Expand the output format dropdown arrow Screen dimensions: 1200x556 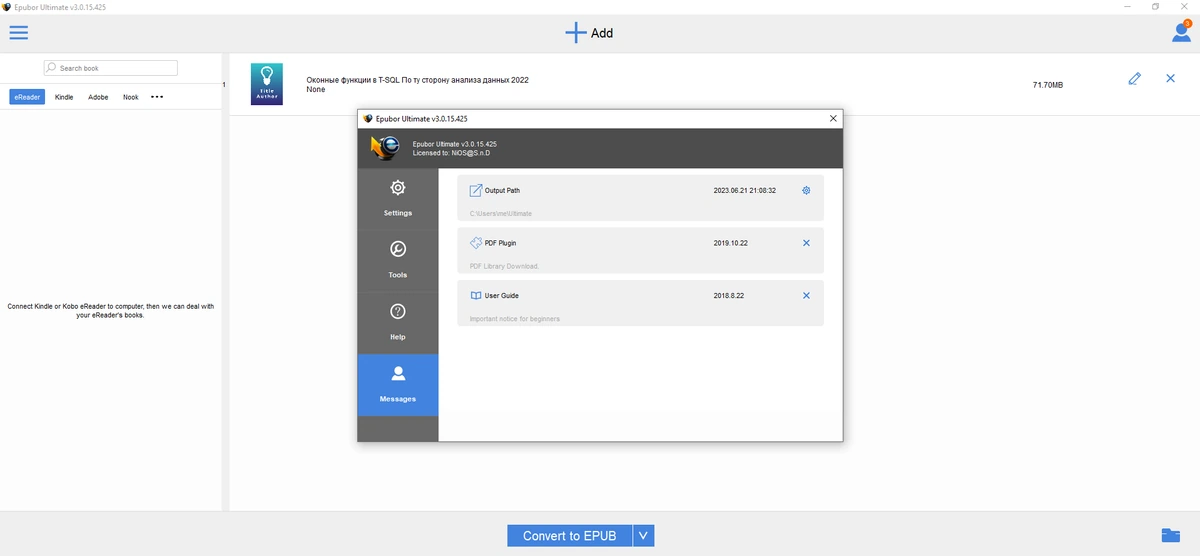643,536
